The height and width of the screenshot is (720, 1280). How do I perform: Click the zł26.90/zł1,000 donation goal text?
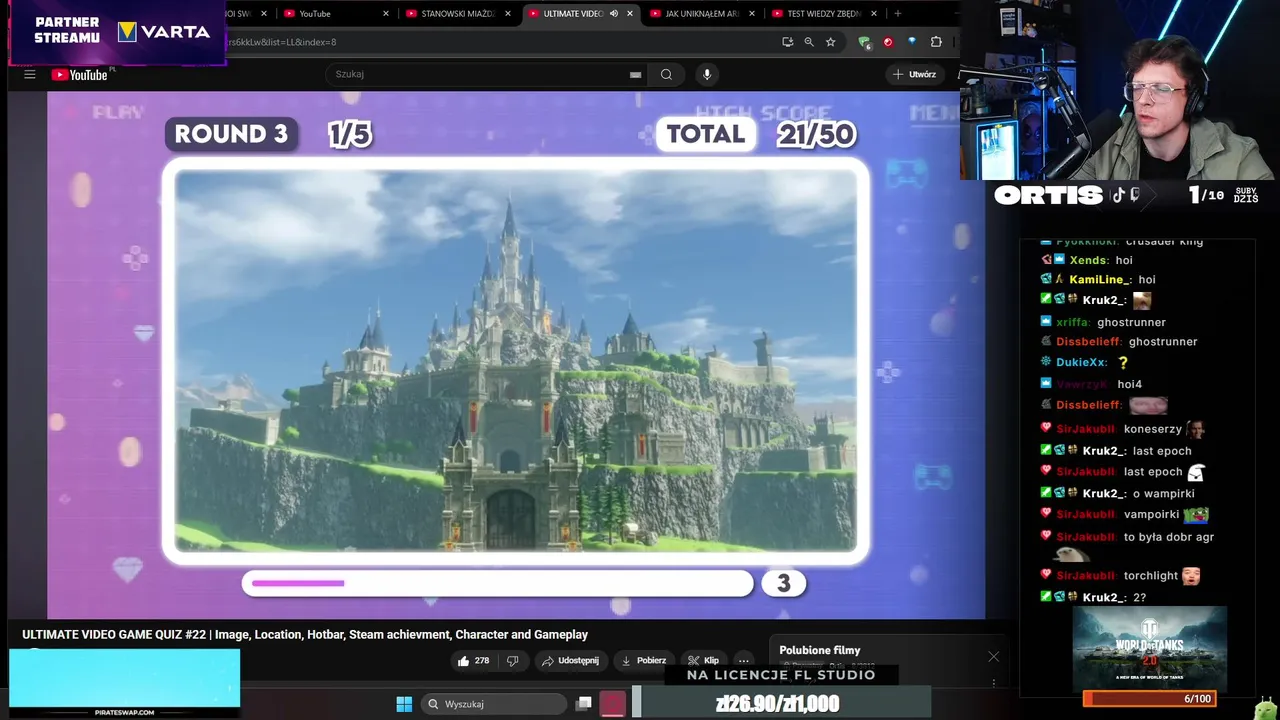pyautogui.click(x=778, y=704)
